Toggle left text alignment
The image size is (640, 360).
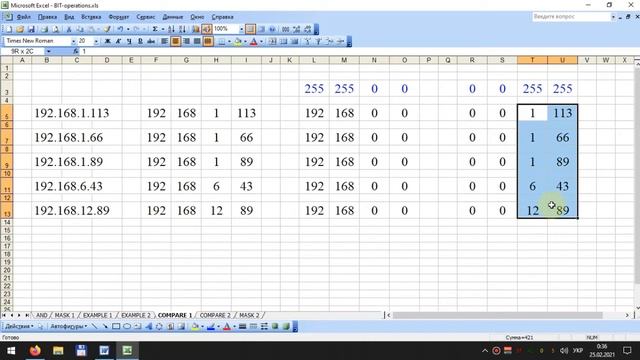pos(164,41)
